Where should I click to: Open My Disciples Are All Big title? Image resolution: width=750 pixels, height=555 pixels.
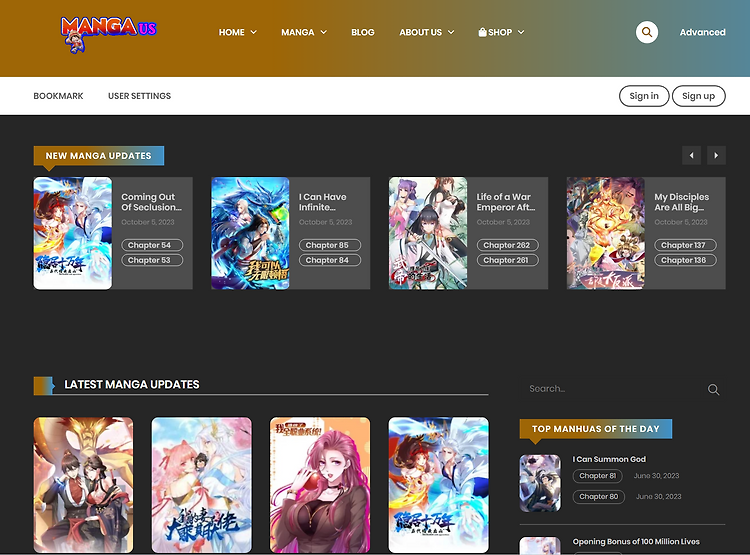coord(682,202)
